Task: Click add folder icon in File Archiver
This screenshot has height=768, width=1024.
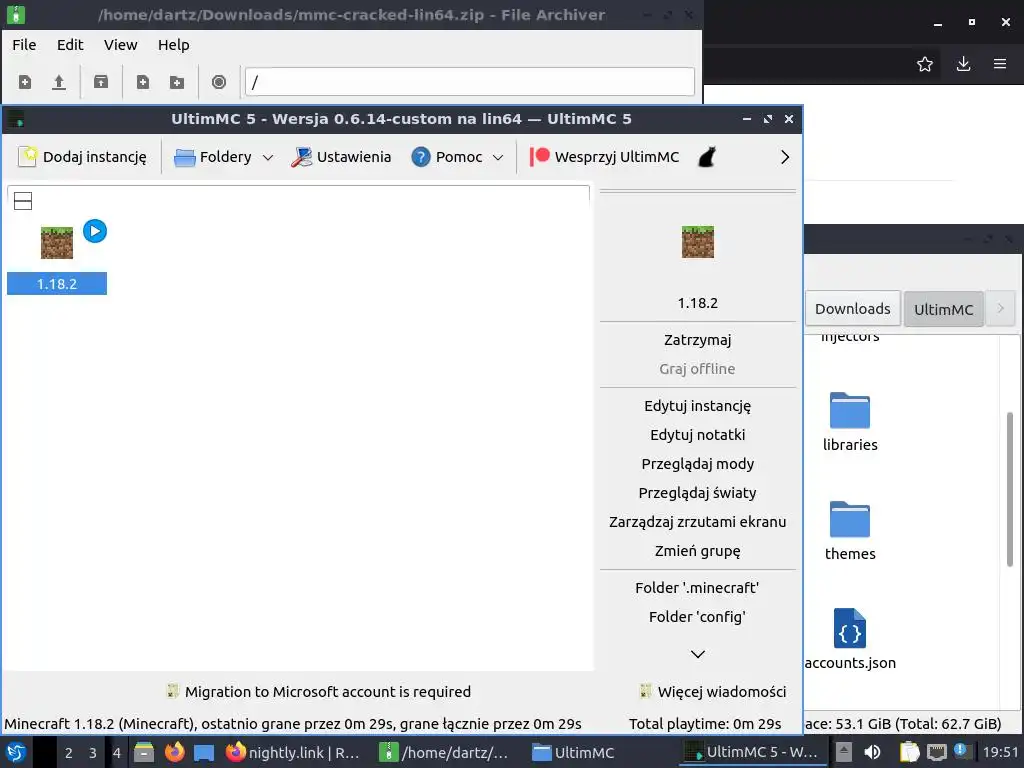Action: [176, 82]
